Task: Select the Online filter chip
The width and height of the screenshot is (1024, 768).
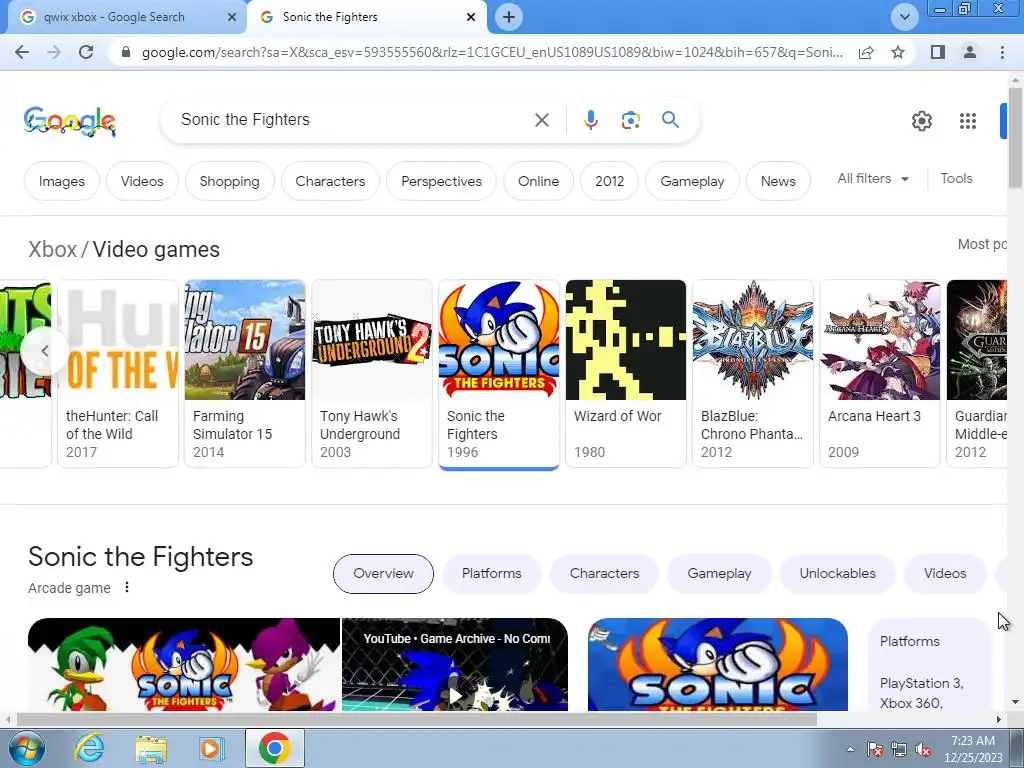Action: click(538, 181)
